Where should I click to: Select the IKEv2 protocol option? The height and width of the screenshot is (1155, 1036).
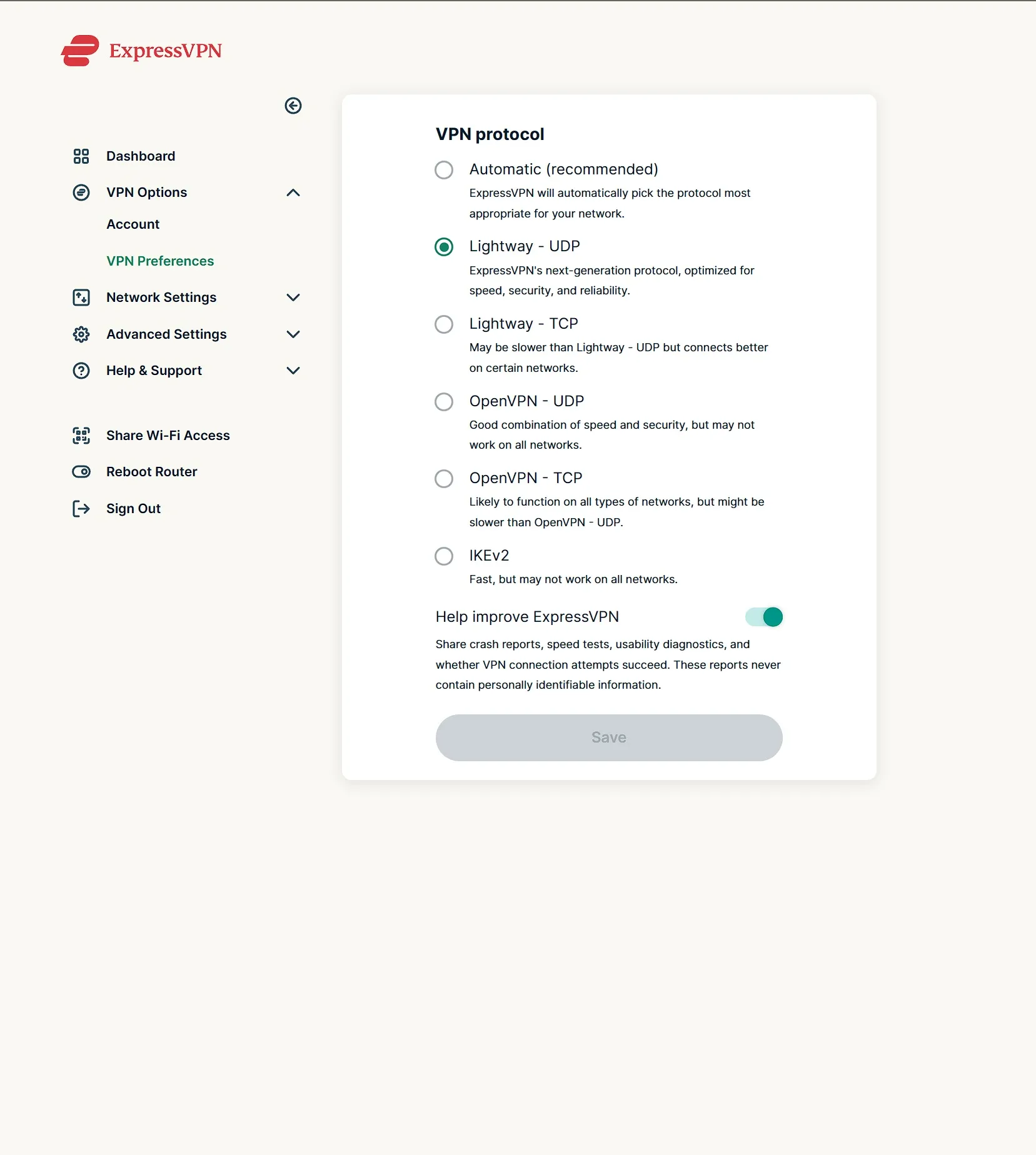click(444, 556)
